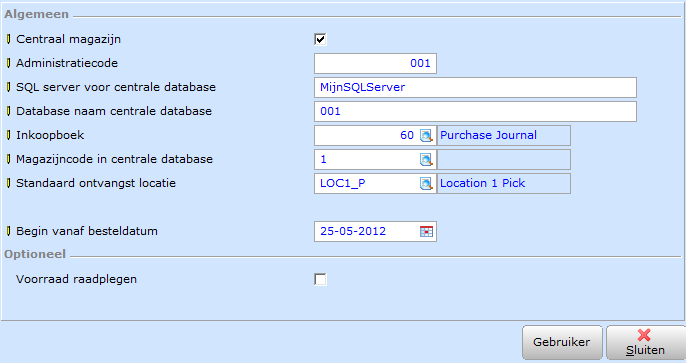Open lookup browser for Inkoopboek

[426, 136]
